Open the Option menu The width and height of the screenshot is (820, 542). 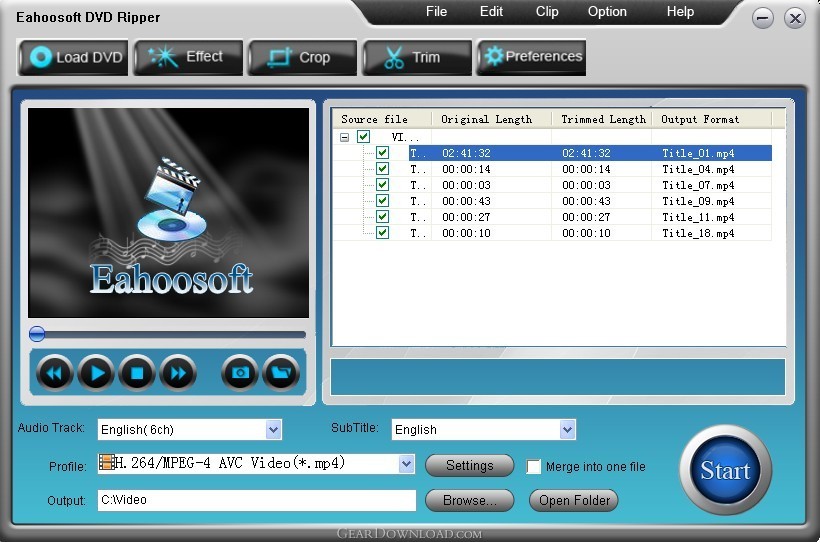(x=607, y=12)
